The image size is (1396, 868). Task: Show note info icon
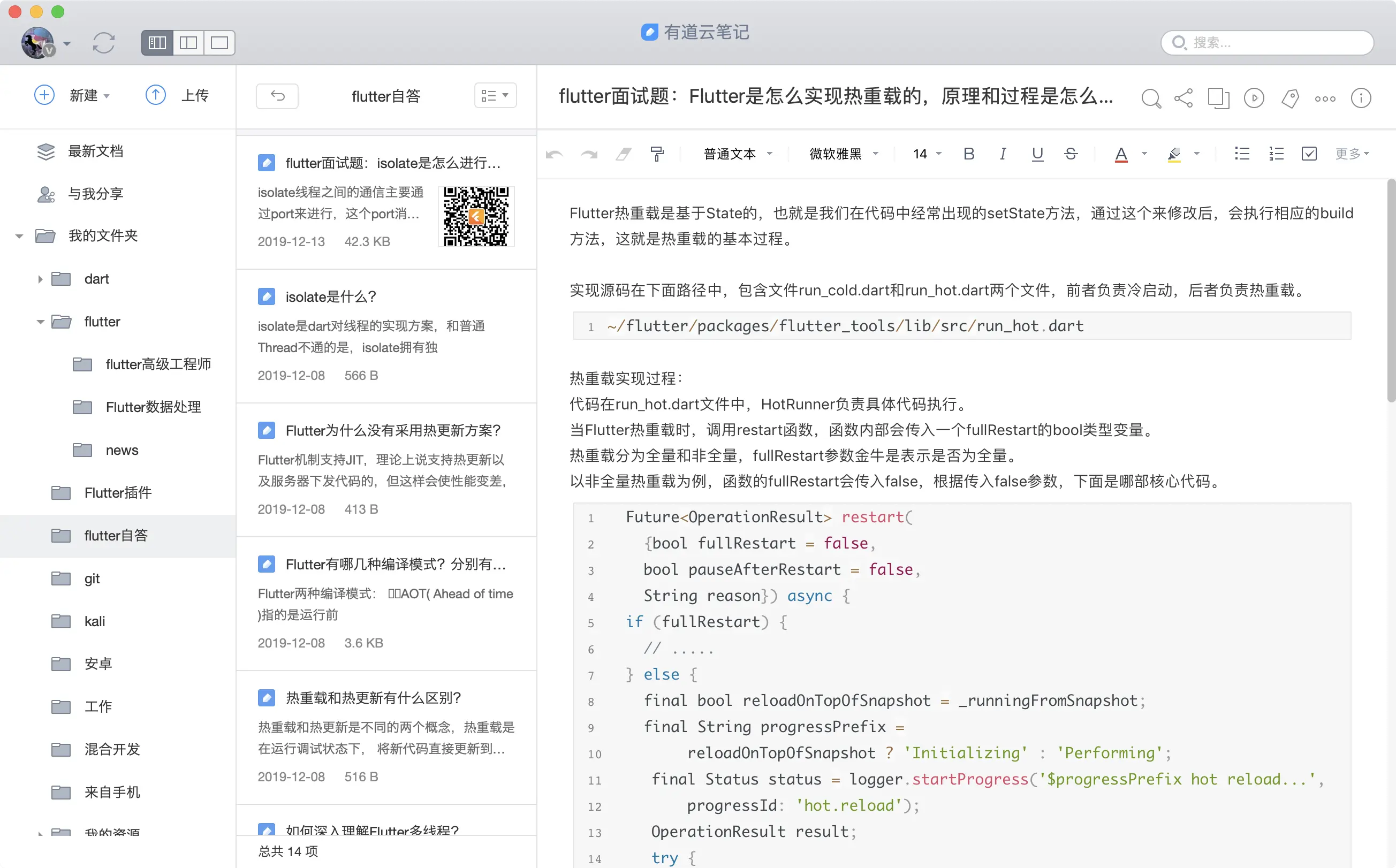pos(1361,98)
